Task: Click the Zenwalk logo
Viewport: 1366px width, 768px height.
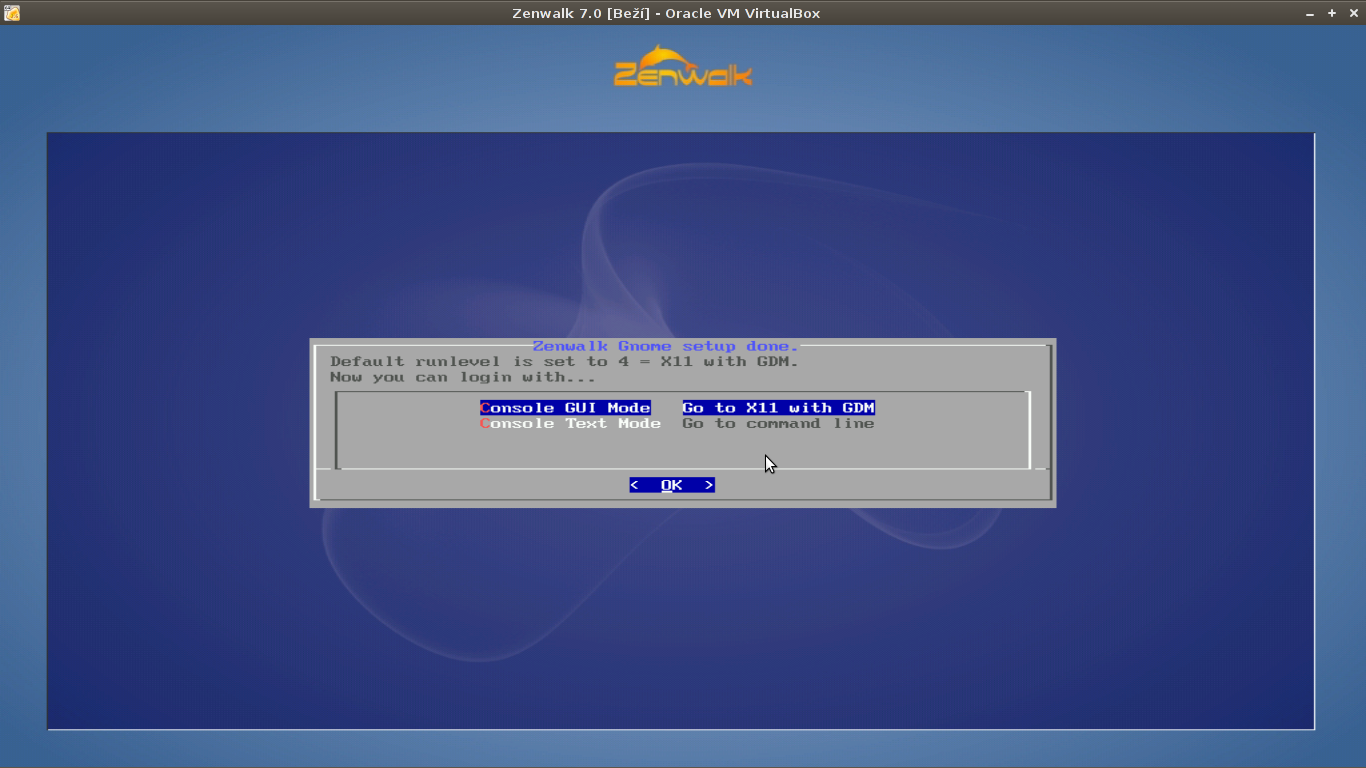Action: pyautogui.click(x=683, y=66)
